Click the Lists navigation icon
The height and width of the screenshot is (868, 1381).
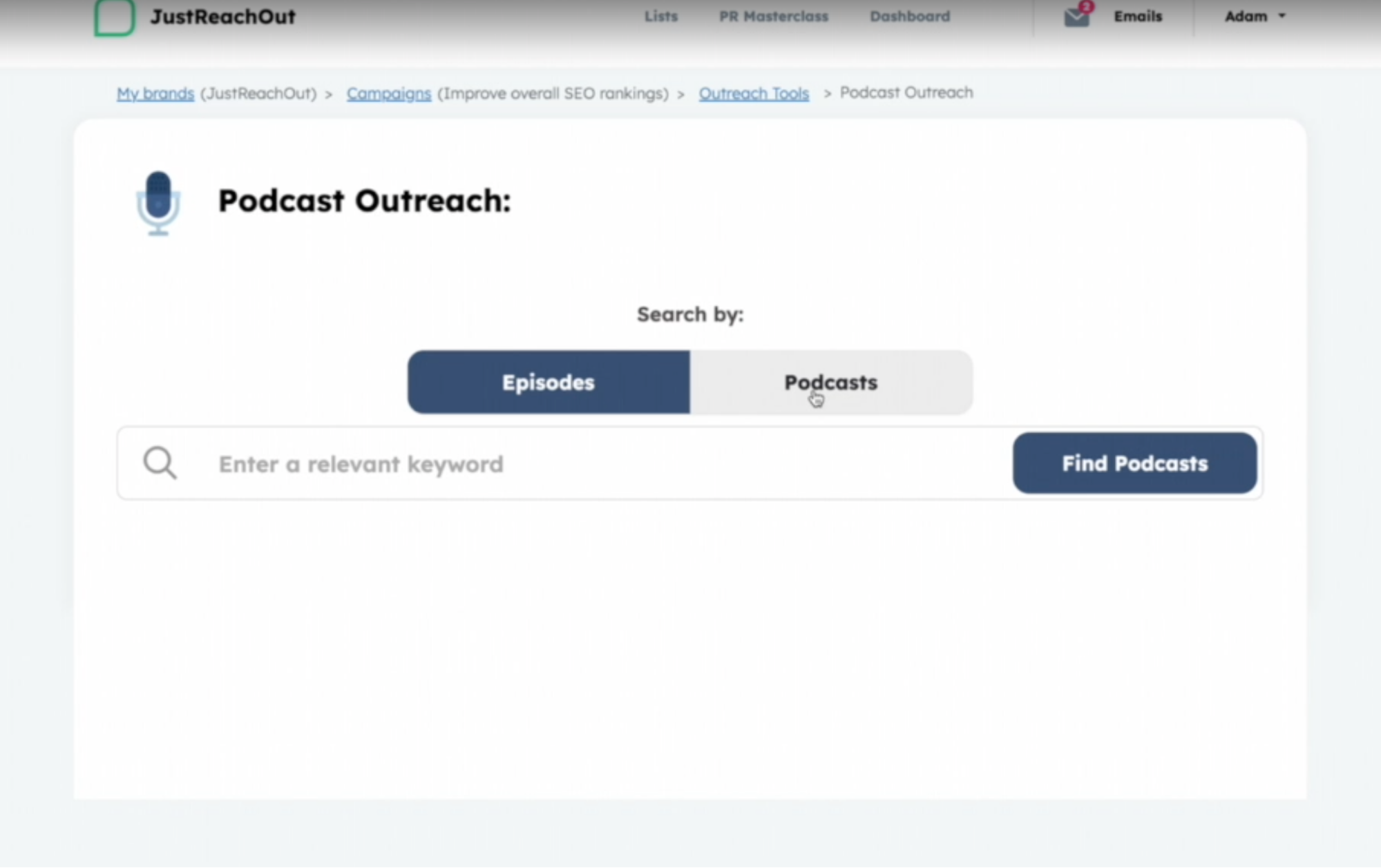point(661,15)
